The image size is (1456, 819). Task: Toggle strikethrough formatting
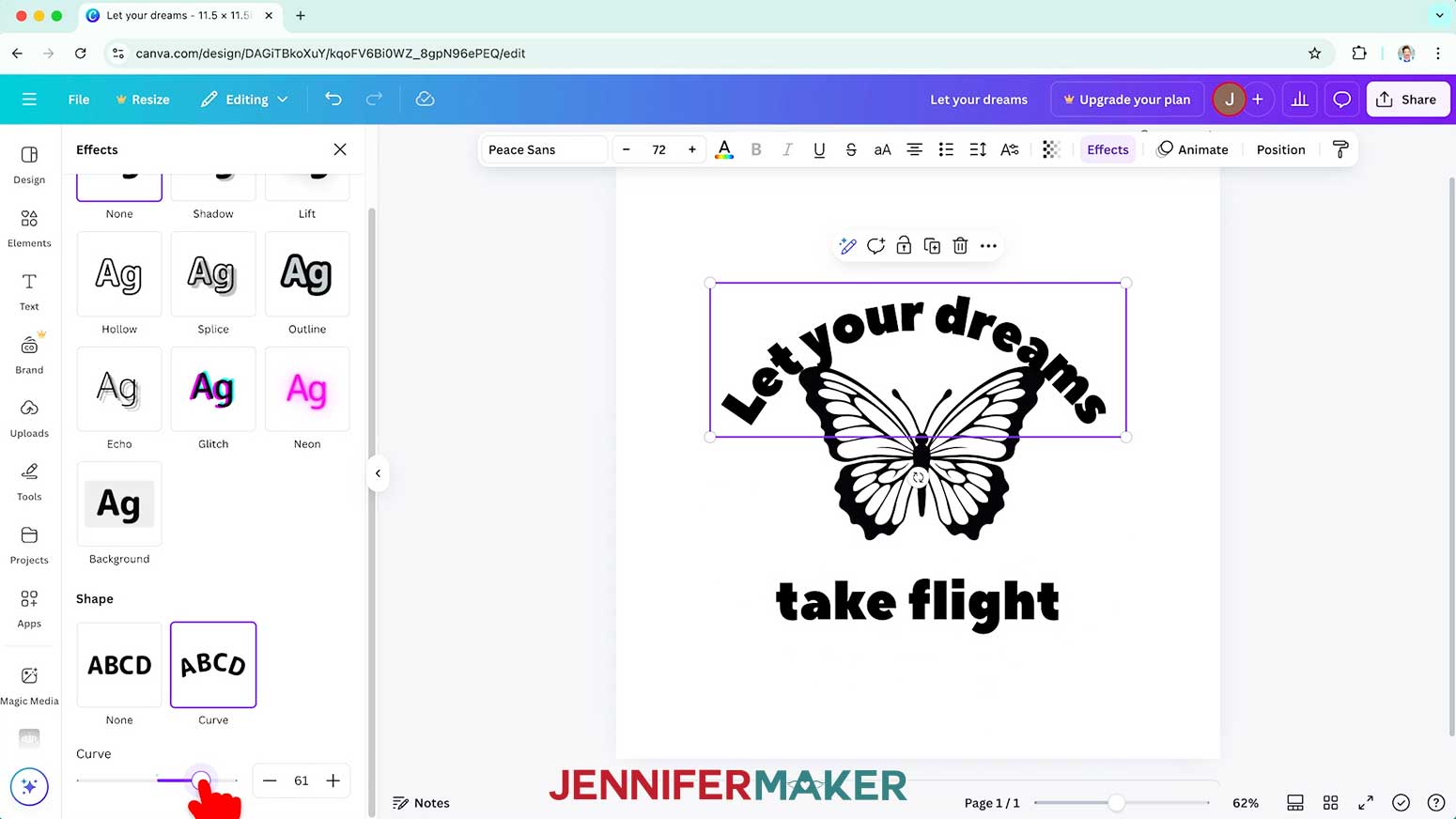coord(851,149)
